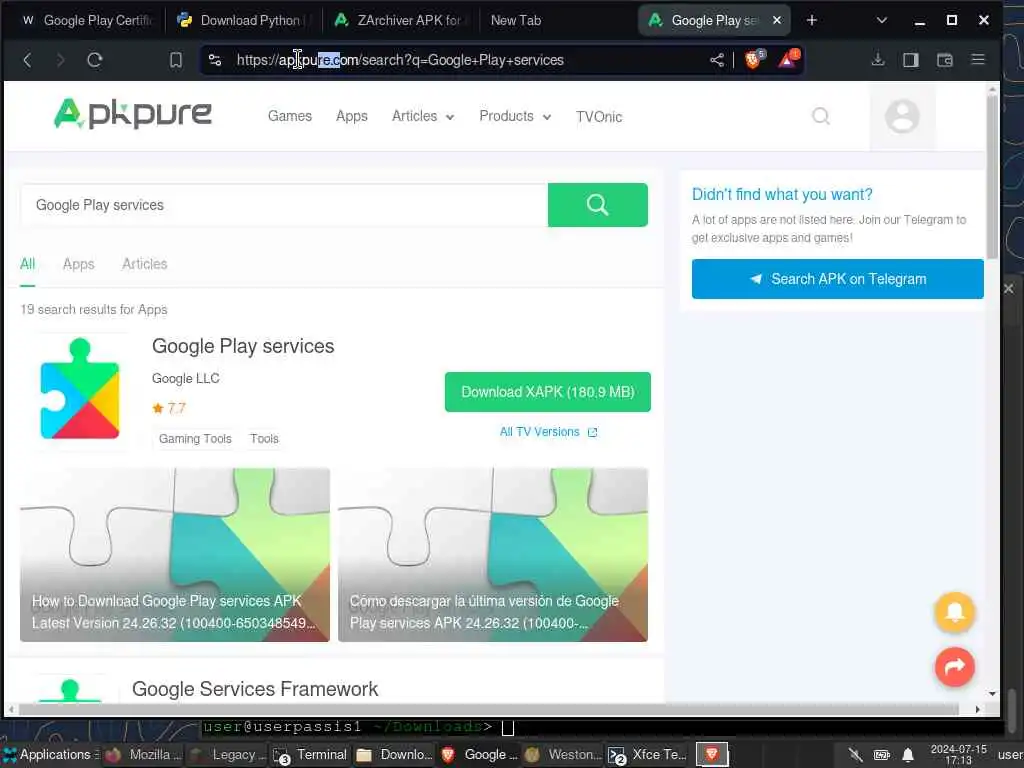The image size is (1024, 768).
Task: Expand the Articles dropdown menu
Action: pyautogui.click(x=423, y=116)
